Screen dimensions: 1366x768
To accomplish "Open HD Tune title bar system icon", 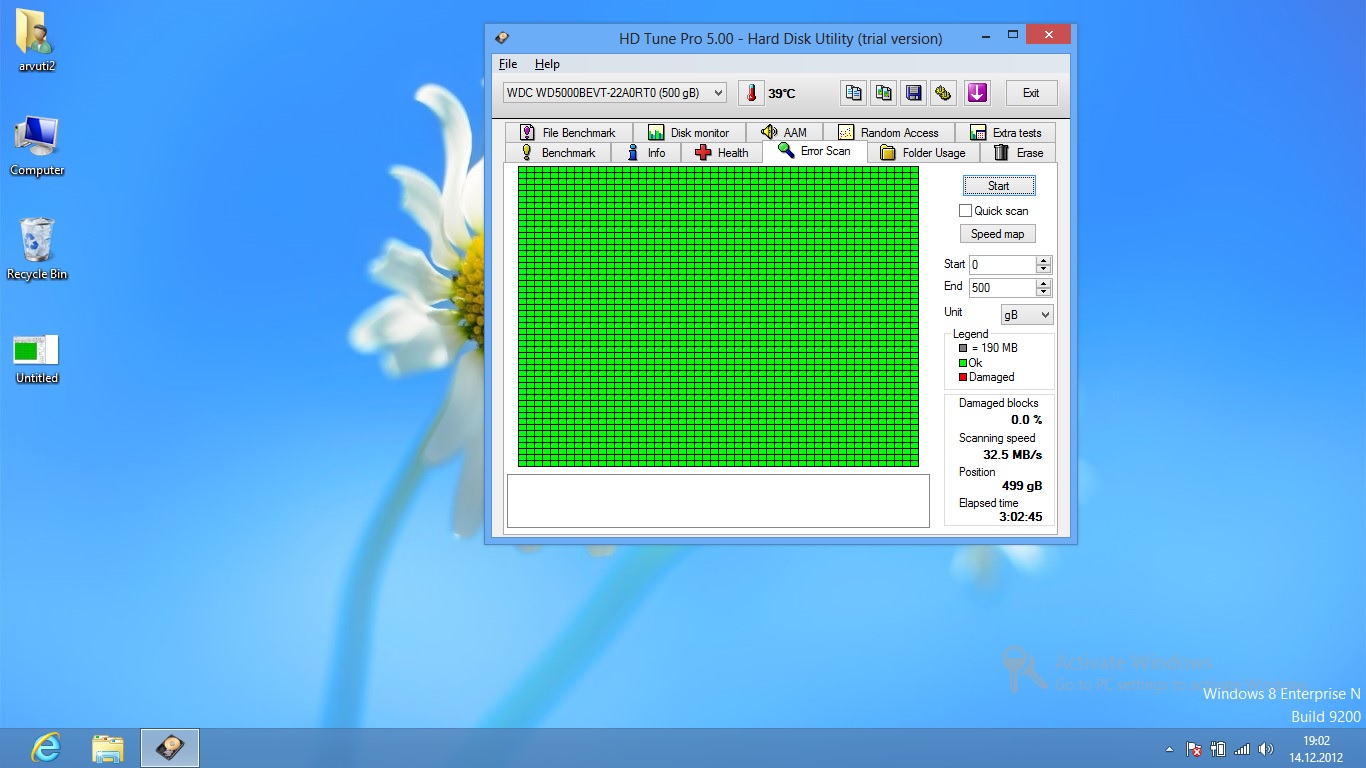I will pyautogui.click(x=502, y=38).
